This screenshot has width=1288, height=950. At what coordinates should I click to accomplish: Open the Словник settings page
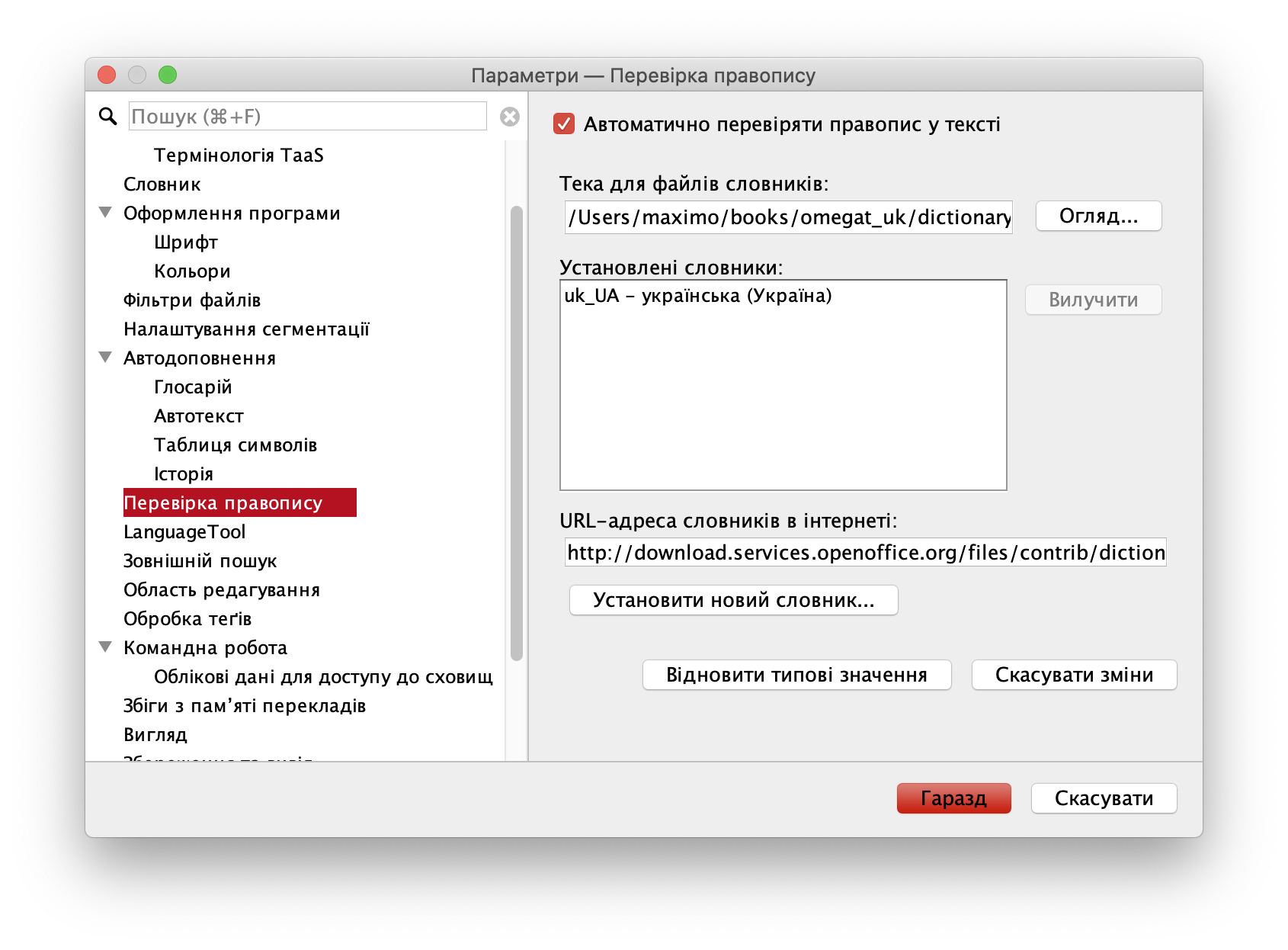tap(162, 184)
